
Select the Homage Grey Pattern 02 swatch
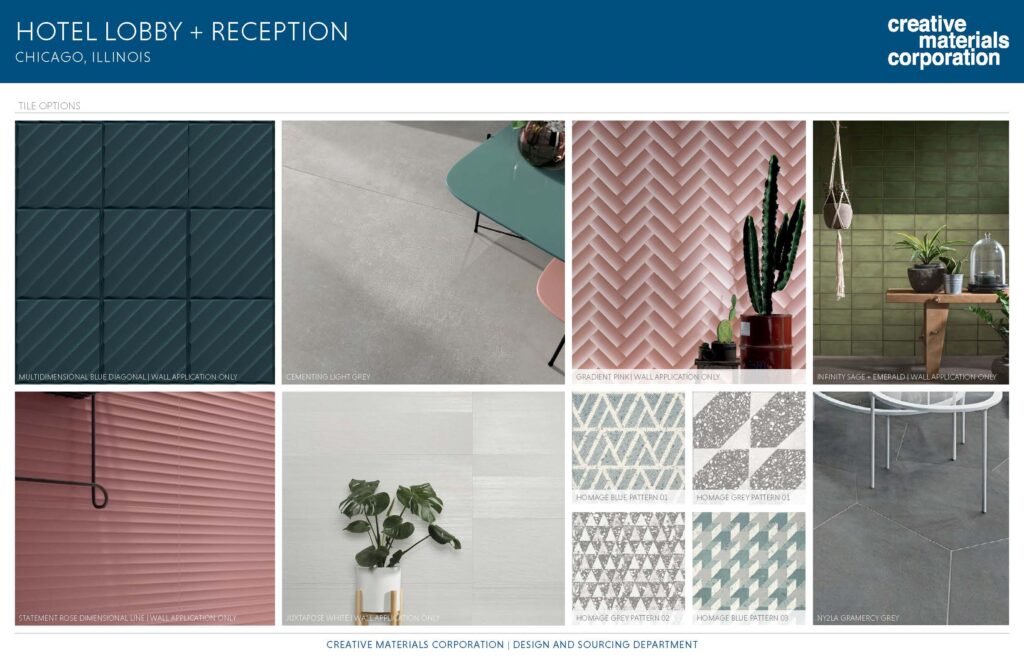pos(629,568)
